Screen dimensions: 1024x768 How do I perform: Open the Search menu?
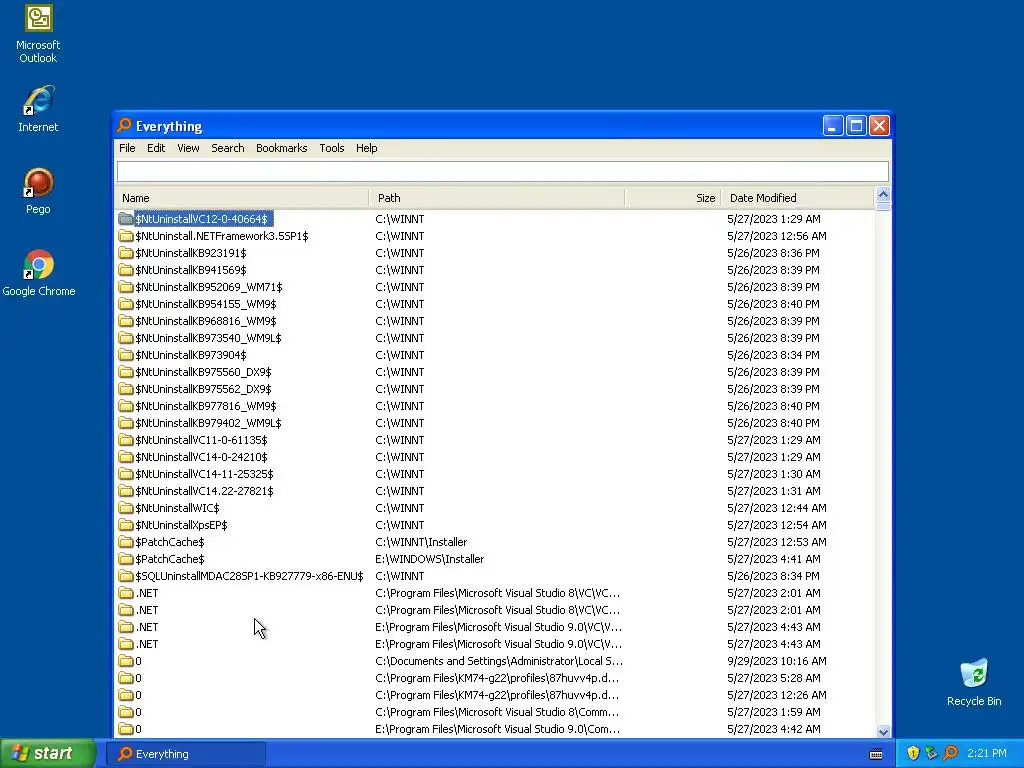coord(228,148)
